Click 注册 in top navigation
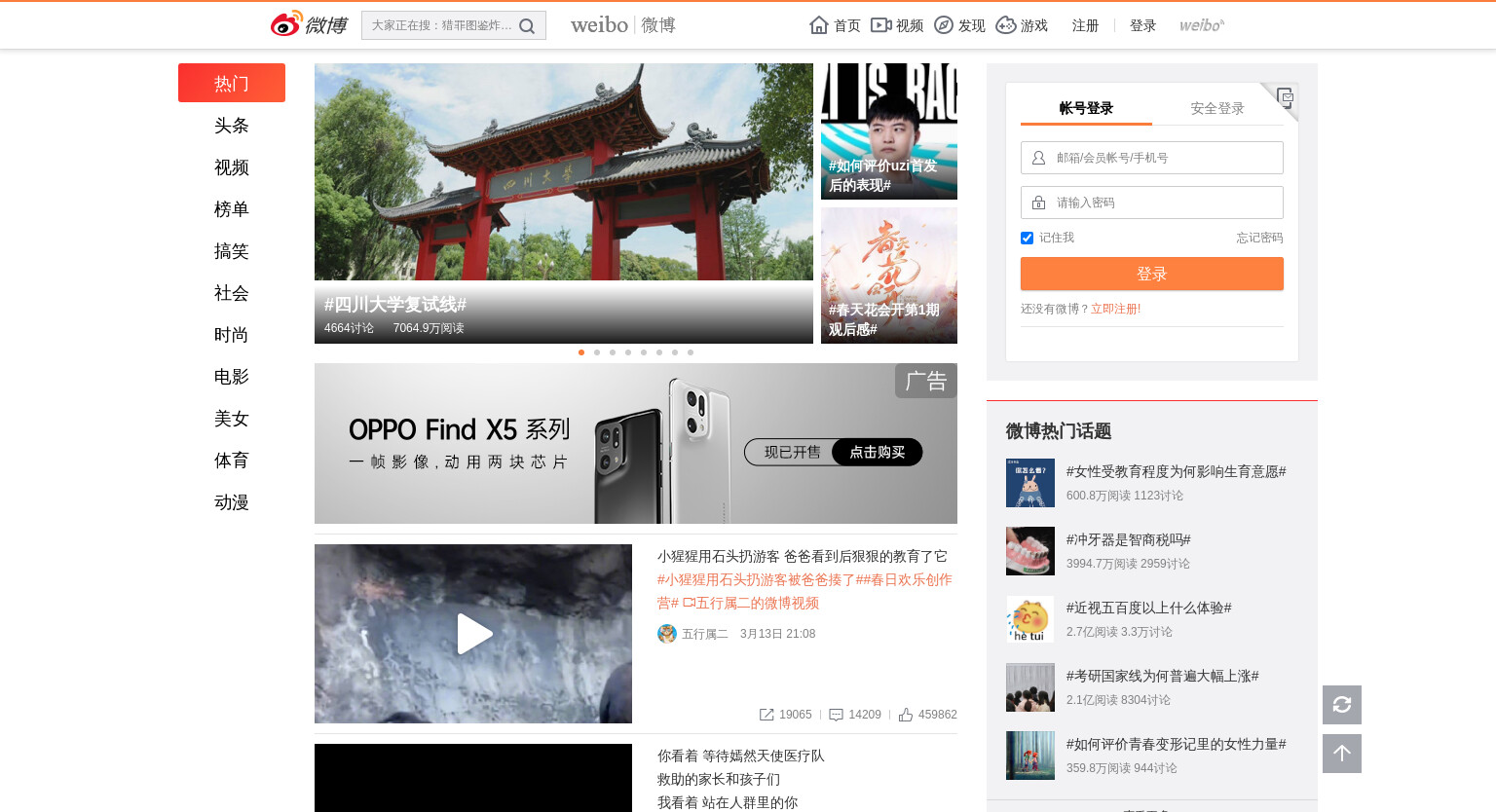This screenshot has width=1496, height=812. (1085, 25)
